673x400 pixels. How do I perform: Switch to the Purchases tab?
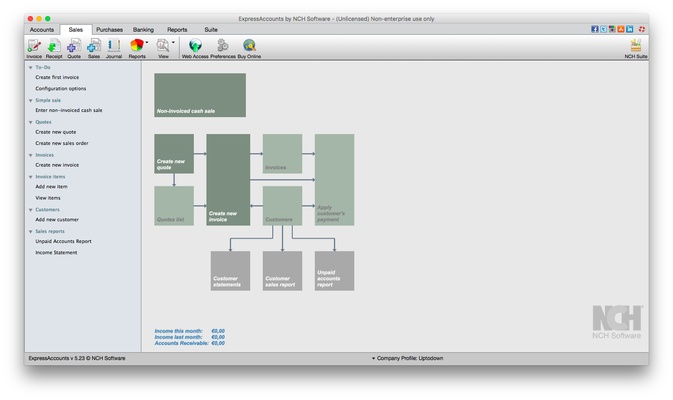[x=109, y=30]
